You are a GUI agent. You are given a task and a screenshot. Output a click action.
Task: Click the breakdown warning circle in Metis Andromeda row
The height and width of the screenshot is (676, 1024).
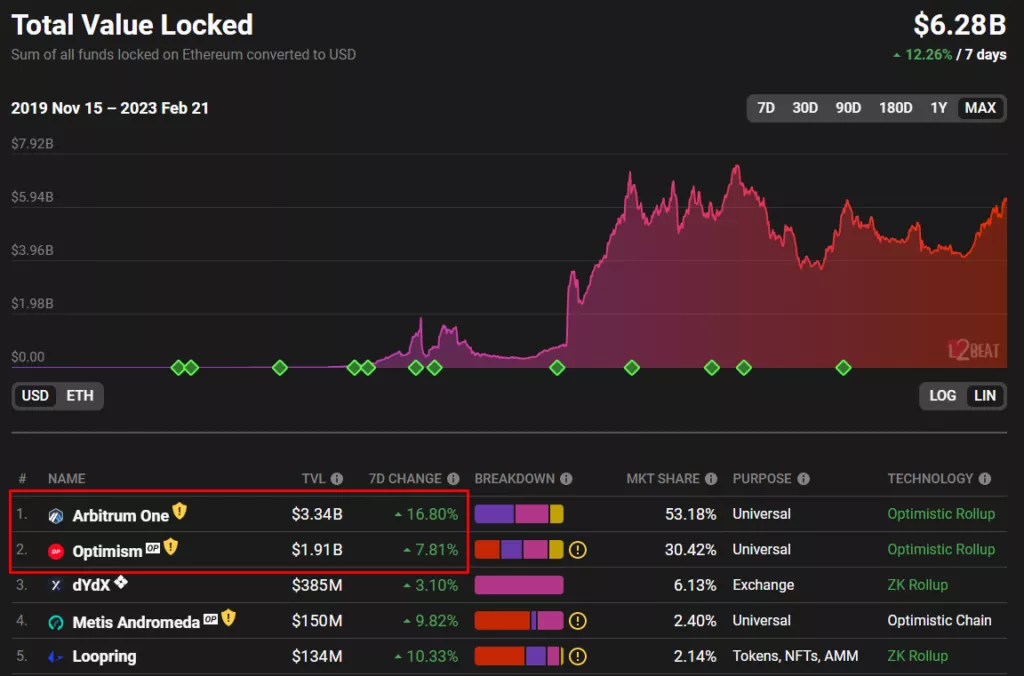click(x=577, y=620)
